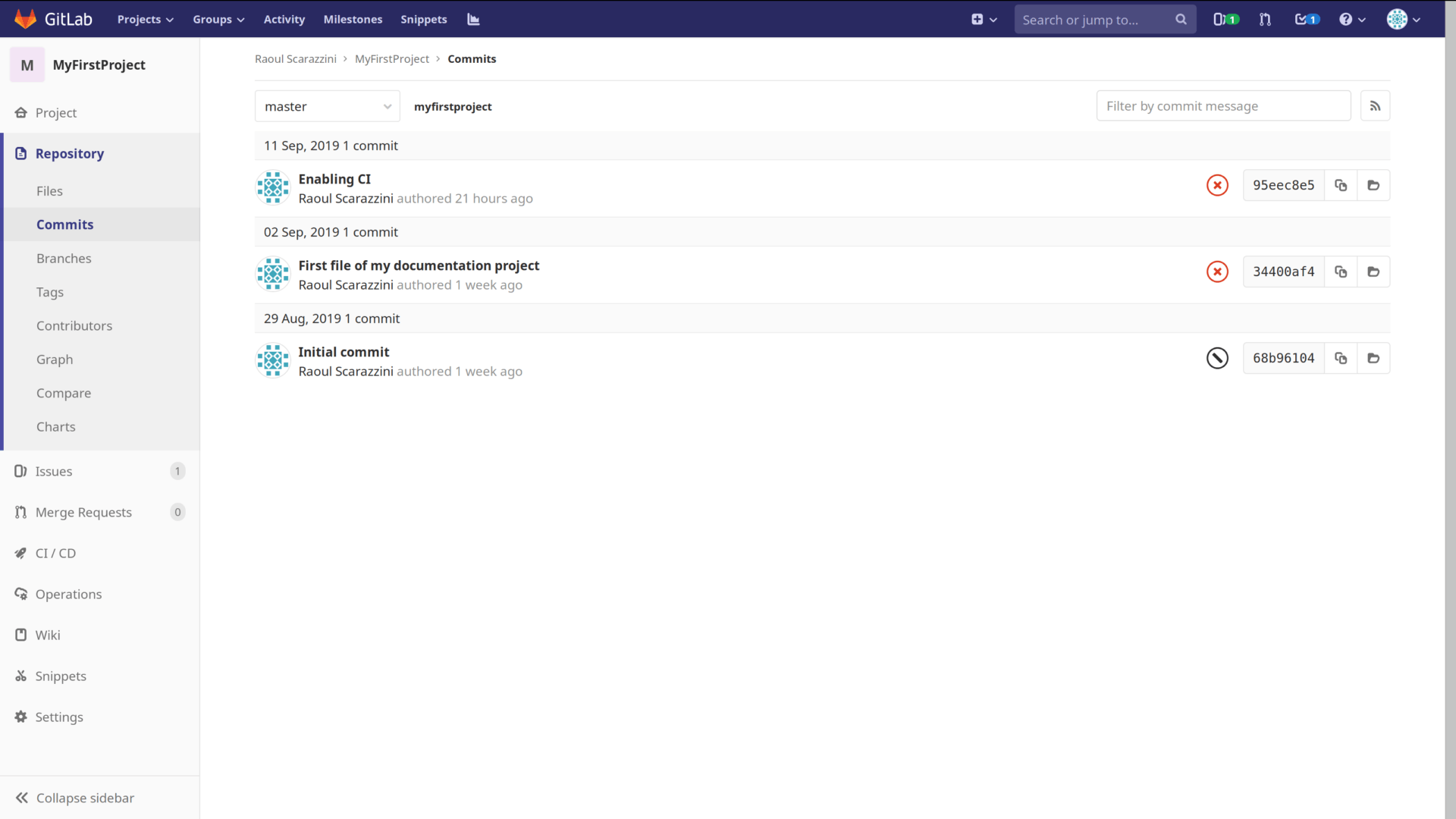Open the charts icon next to Snippets
1456x819 pixels.
pyautogui.click(x=473, y=19)
